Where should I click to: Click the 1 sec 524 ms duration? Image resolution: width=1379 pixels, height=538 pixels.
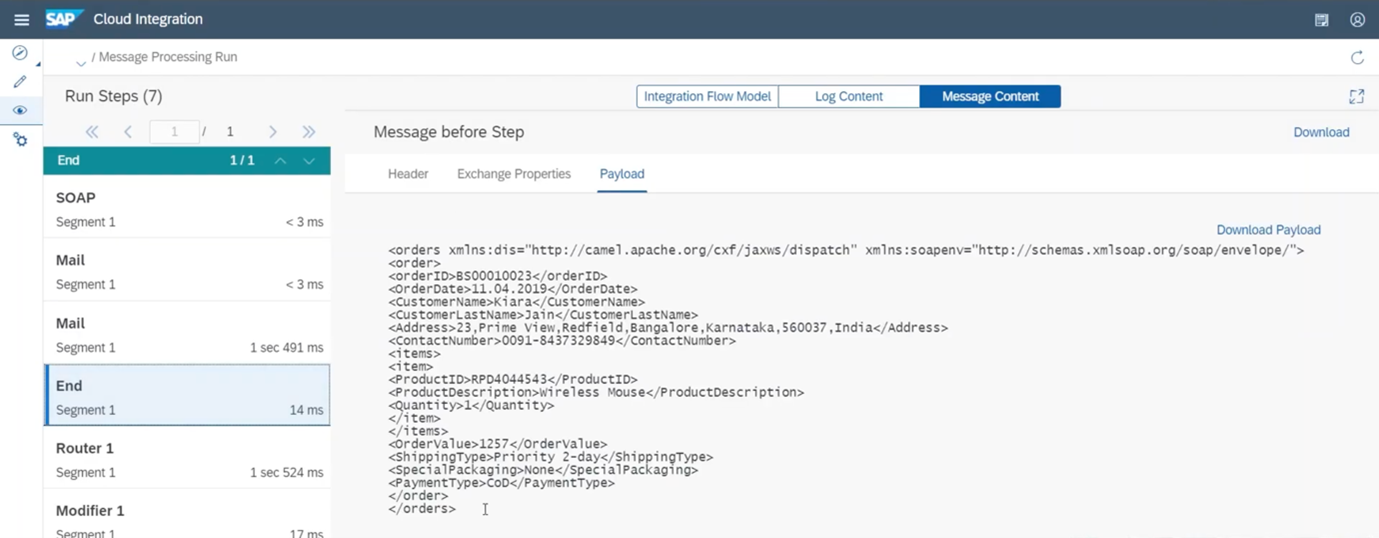click(x=287, y=473)
